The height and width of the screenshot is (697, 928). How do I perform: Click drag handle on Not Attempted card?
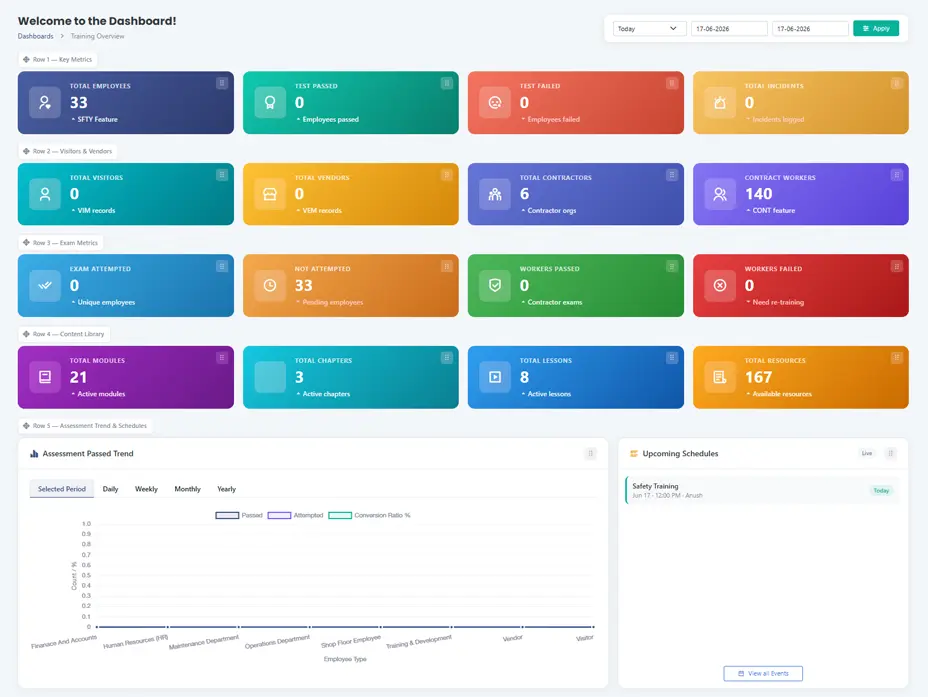pos(447,267)
